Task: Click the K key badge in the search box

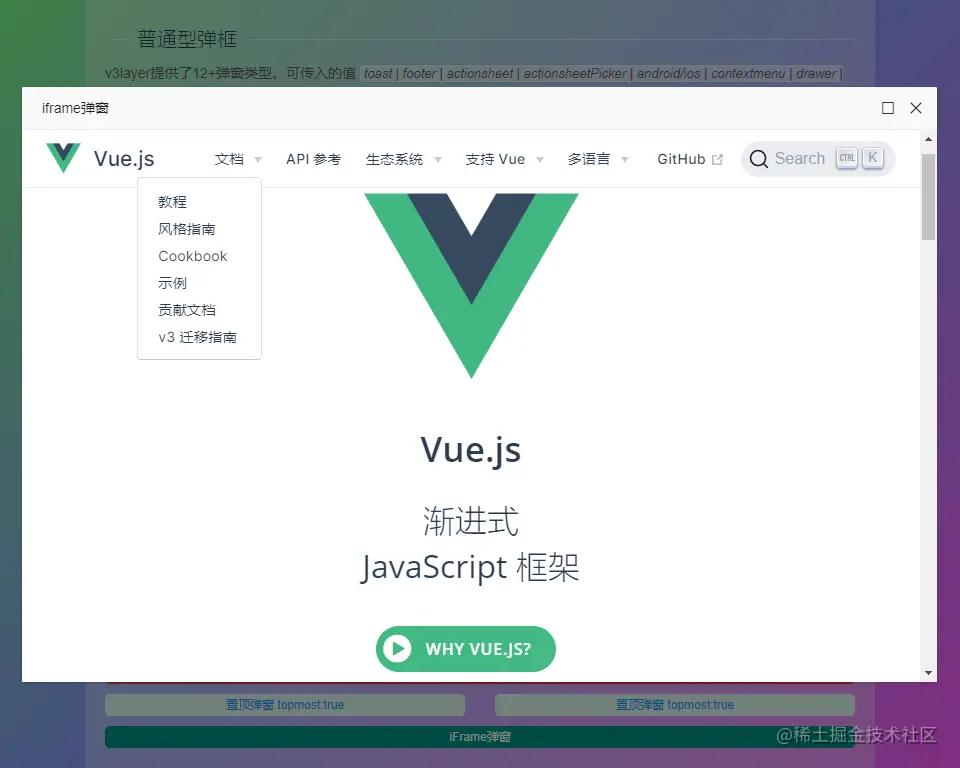Action: 872,157
